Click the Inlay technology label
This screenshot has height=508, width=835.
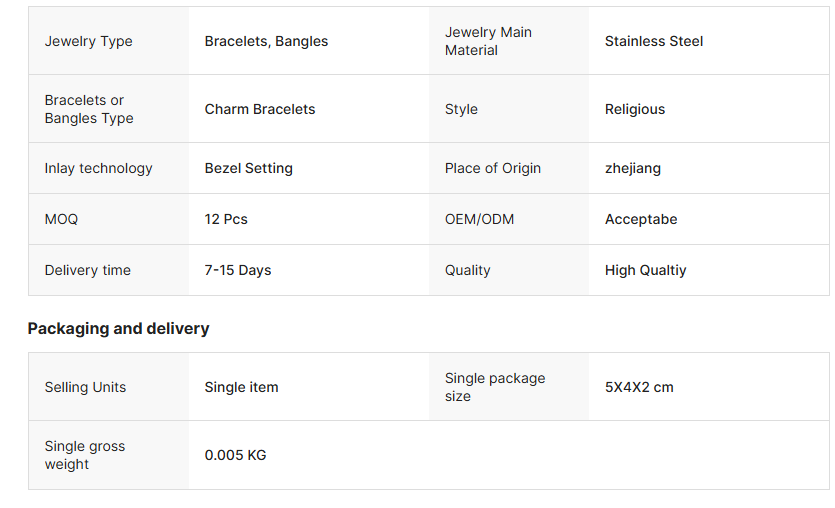[x=99, y=168]
